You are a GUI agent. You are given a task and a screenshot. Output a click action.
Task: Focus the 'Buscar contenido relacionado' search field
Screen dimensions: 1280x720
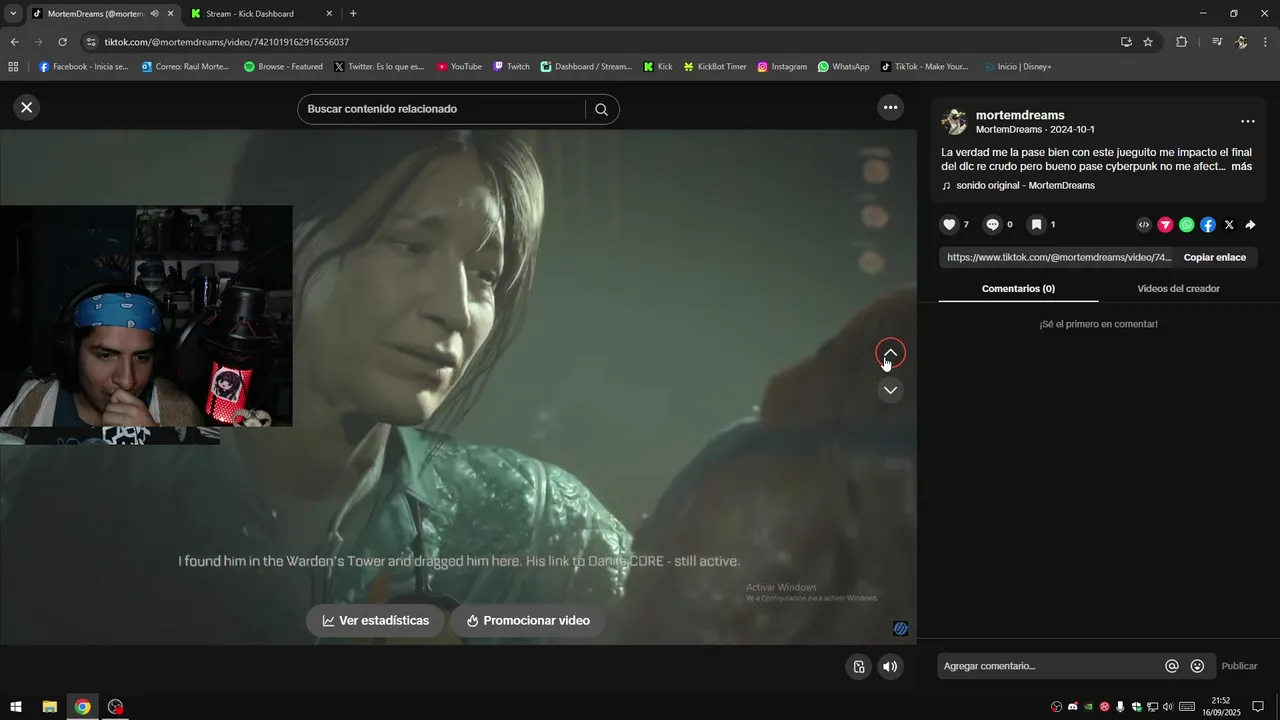pyautogui.click(x=442, y=109)
